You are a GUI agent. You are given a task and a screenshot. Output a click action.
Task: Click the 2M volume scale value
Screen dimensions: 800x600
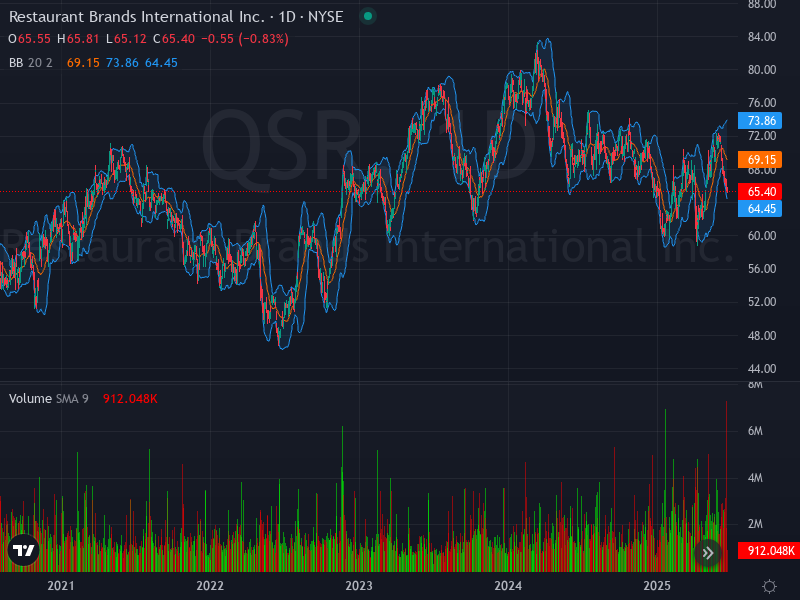point(755,524)
